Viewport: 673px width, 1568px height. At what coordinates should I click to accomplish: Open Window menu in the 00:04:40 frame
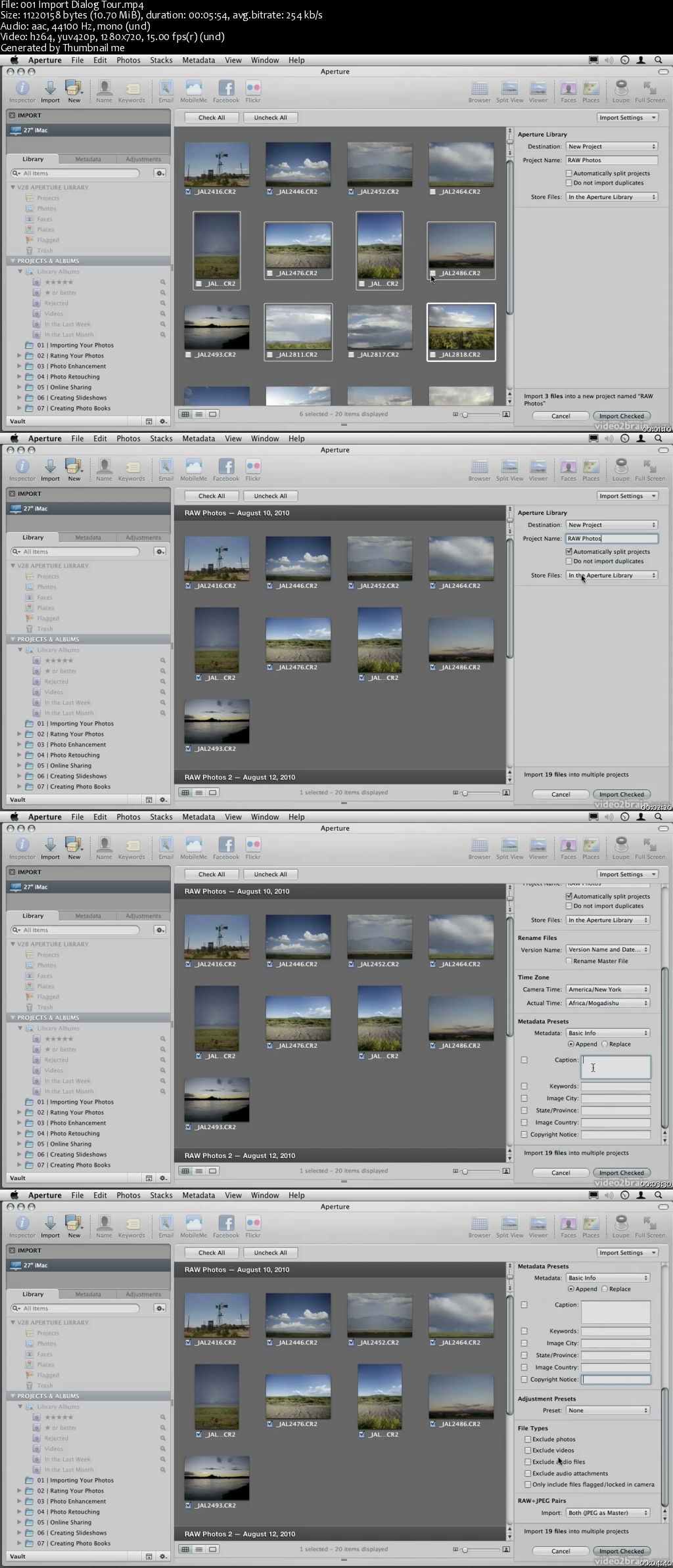pos(265,1196)
